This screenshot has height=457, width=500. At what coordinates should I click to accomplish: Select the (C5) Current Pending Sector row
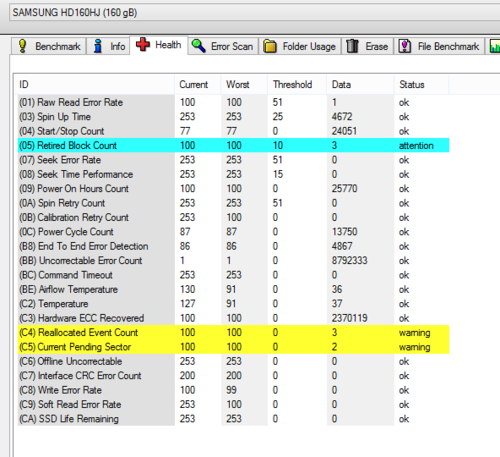233,347
